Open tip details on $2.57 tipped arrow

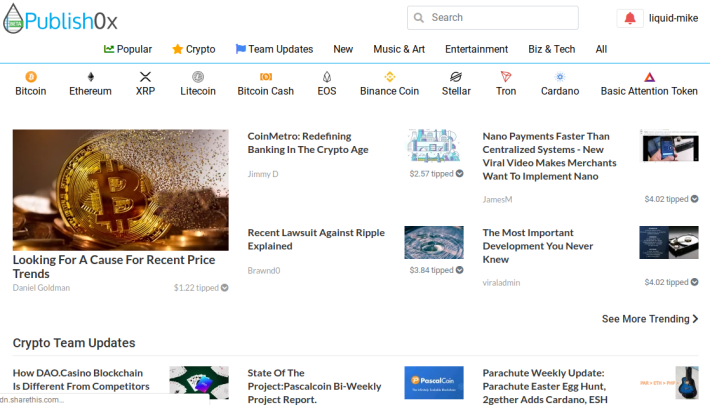pos(460,174)
